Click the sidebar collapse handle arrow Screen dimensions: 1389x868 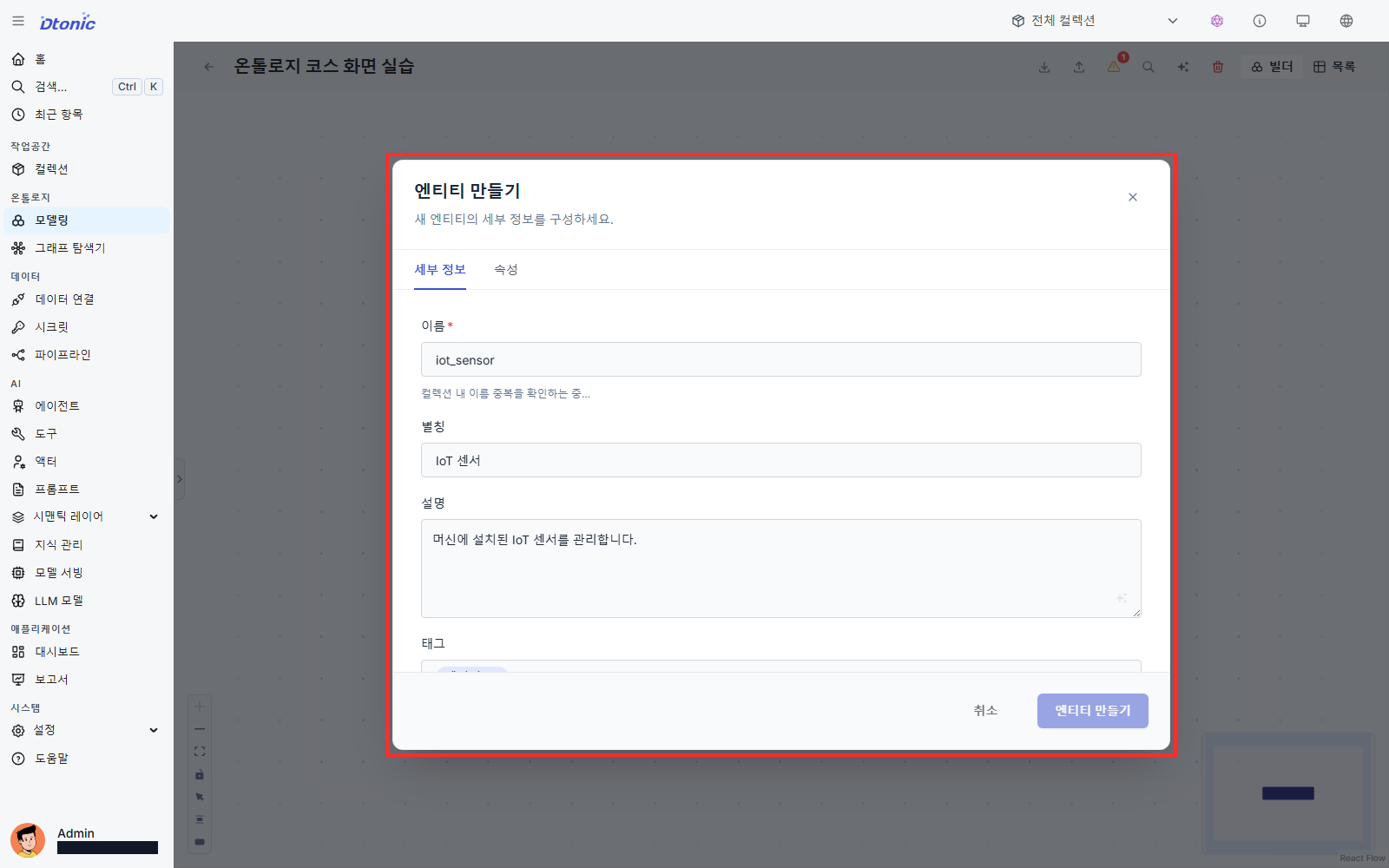point(179,479)
